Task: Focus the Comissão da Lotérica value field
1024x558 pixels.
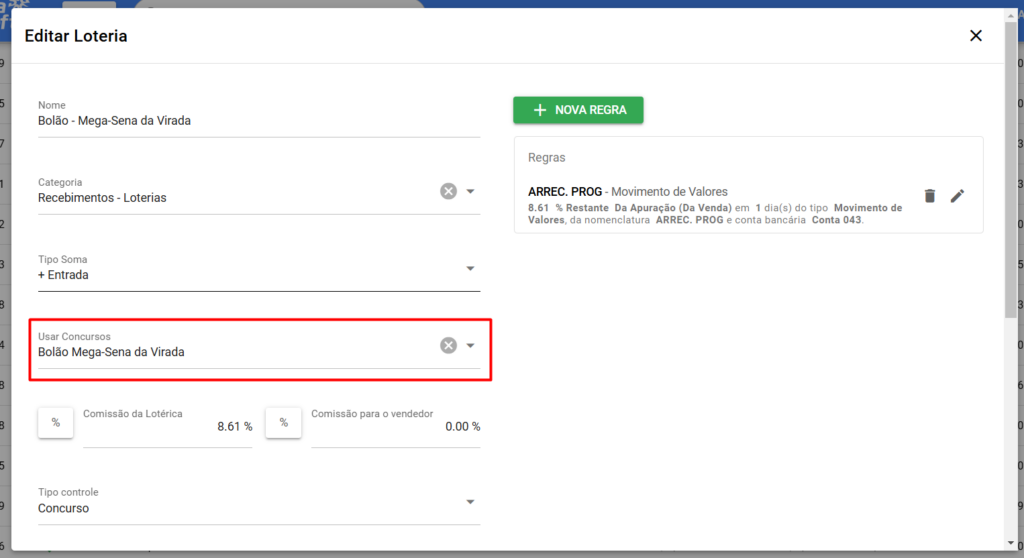Action: click(x=167, y=427)
